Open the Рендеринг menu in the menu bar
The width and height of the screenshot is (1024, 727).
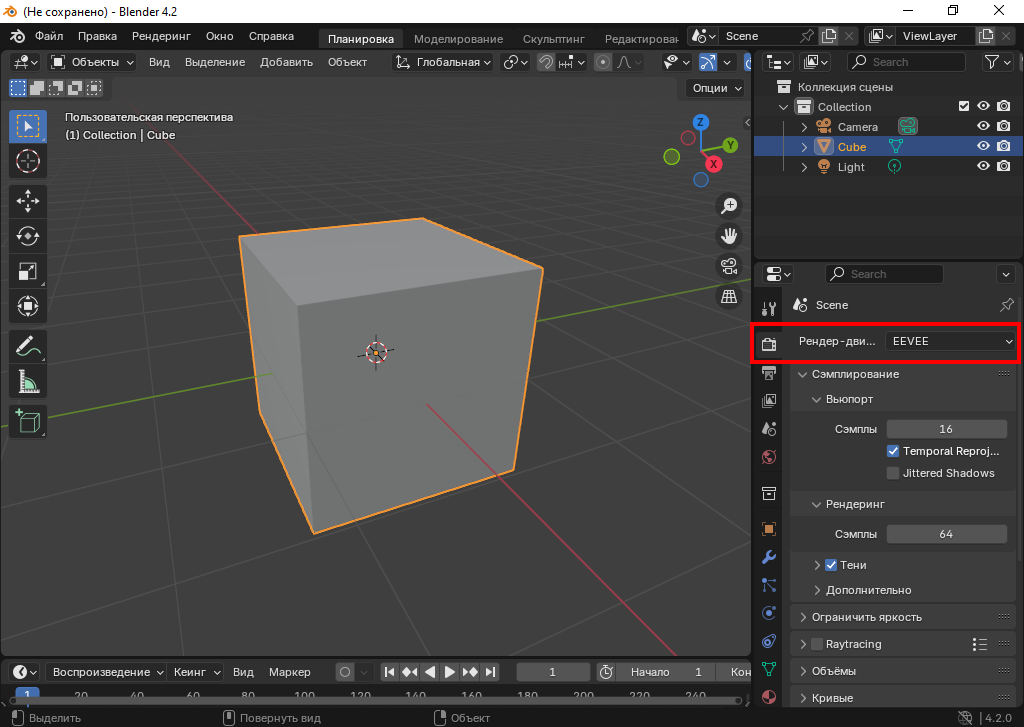click(161, 36)
